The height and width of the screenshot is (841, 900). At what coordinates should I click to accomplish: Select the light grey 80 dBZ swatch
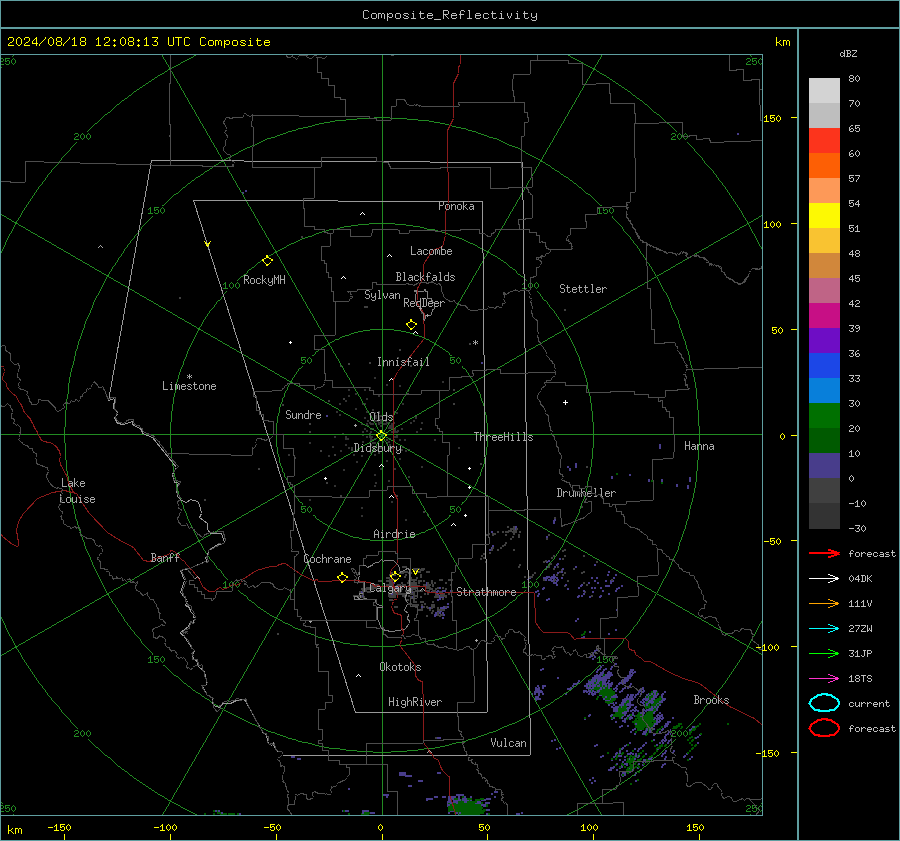coord(824,91)
